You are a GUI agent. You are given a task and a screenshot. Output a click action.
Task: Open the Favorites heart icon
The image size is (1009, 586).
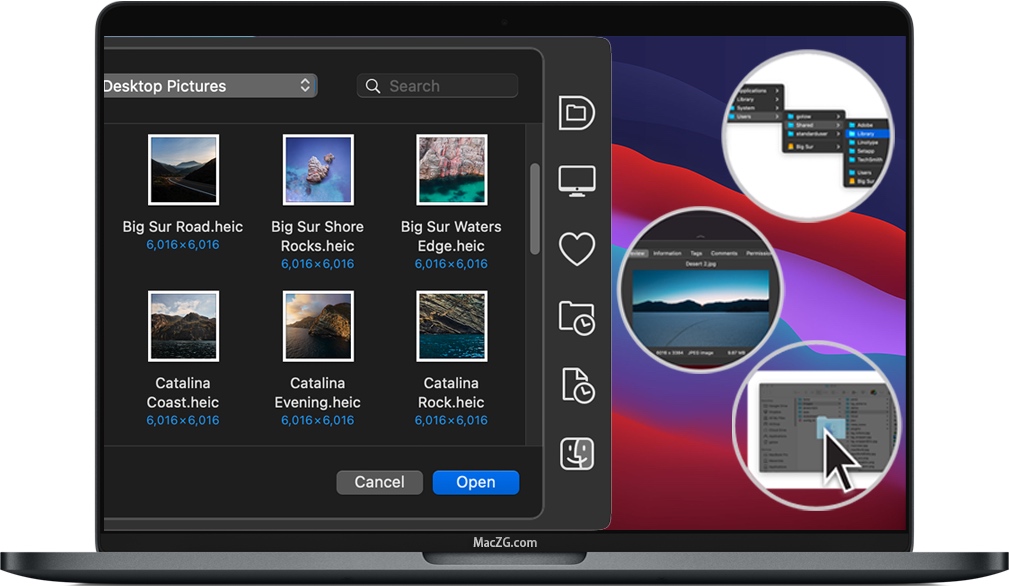pyautogui.click(x=577, y=249)
